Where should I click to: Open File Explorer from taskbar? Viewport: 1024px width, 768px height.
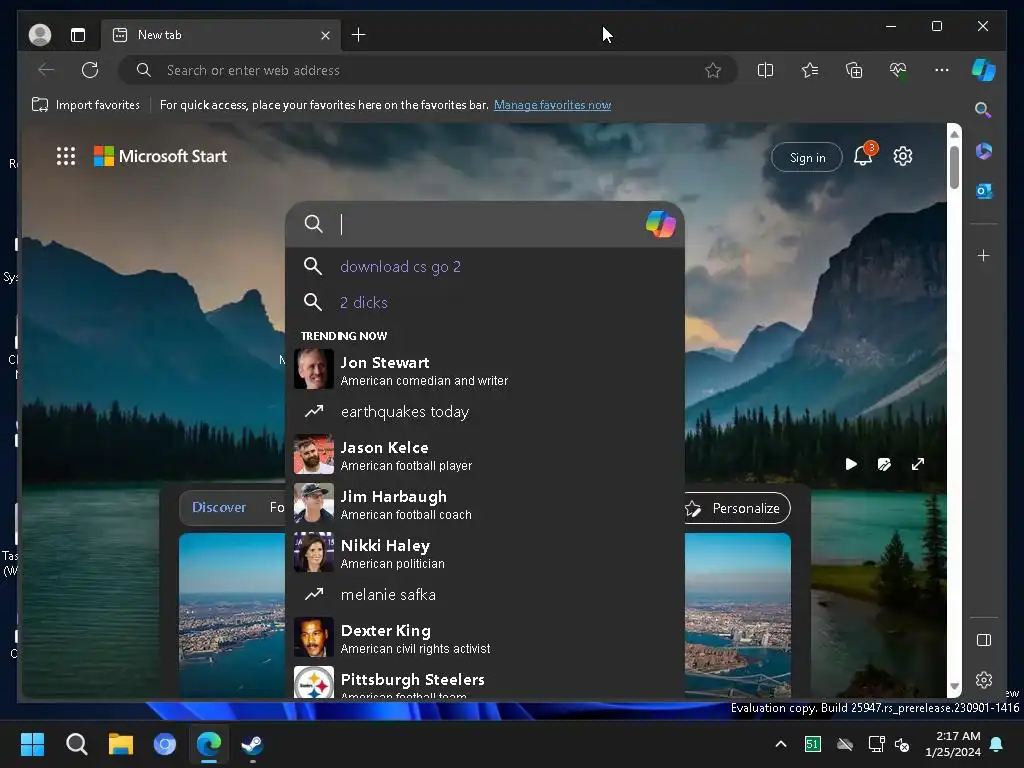[121, 744]
